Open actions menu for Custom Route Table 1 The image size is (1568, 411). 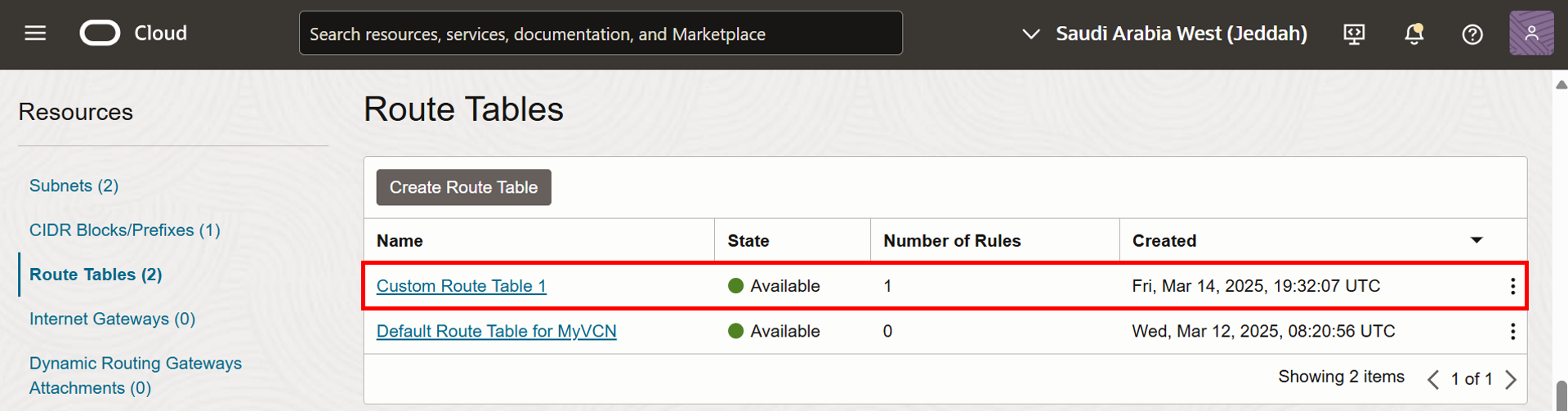click(x=1512, y=286)
